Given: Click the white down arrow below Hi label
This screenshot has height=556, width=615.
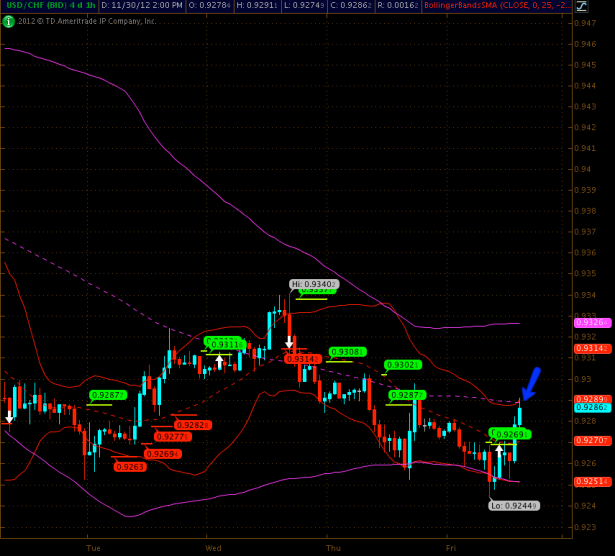Looking at the screenshot, I should click(289, 342).
